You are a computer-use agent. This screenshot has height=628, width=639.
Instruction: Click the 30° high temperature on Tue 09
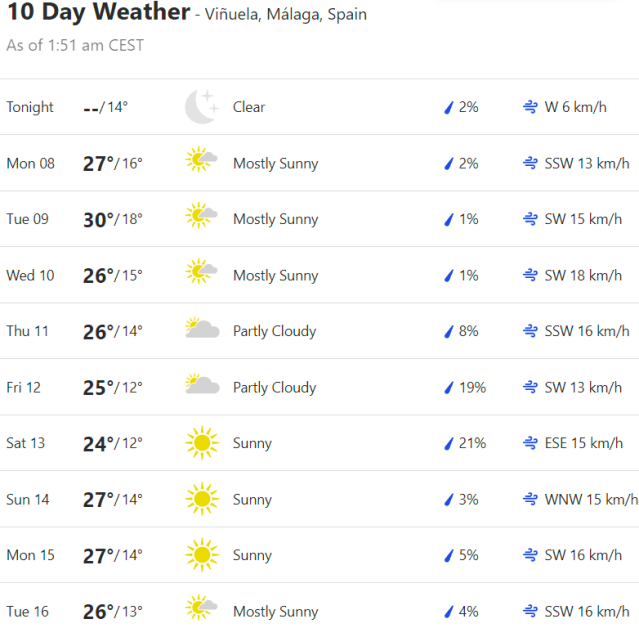98,219
